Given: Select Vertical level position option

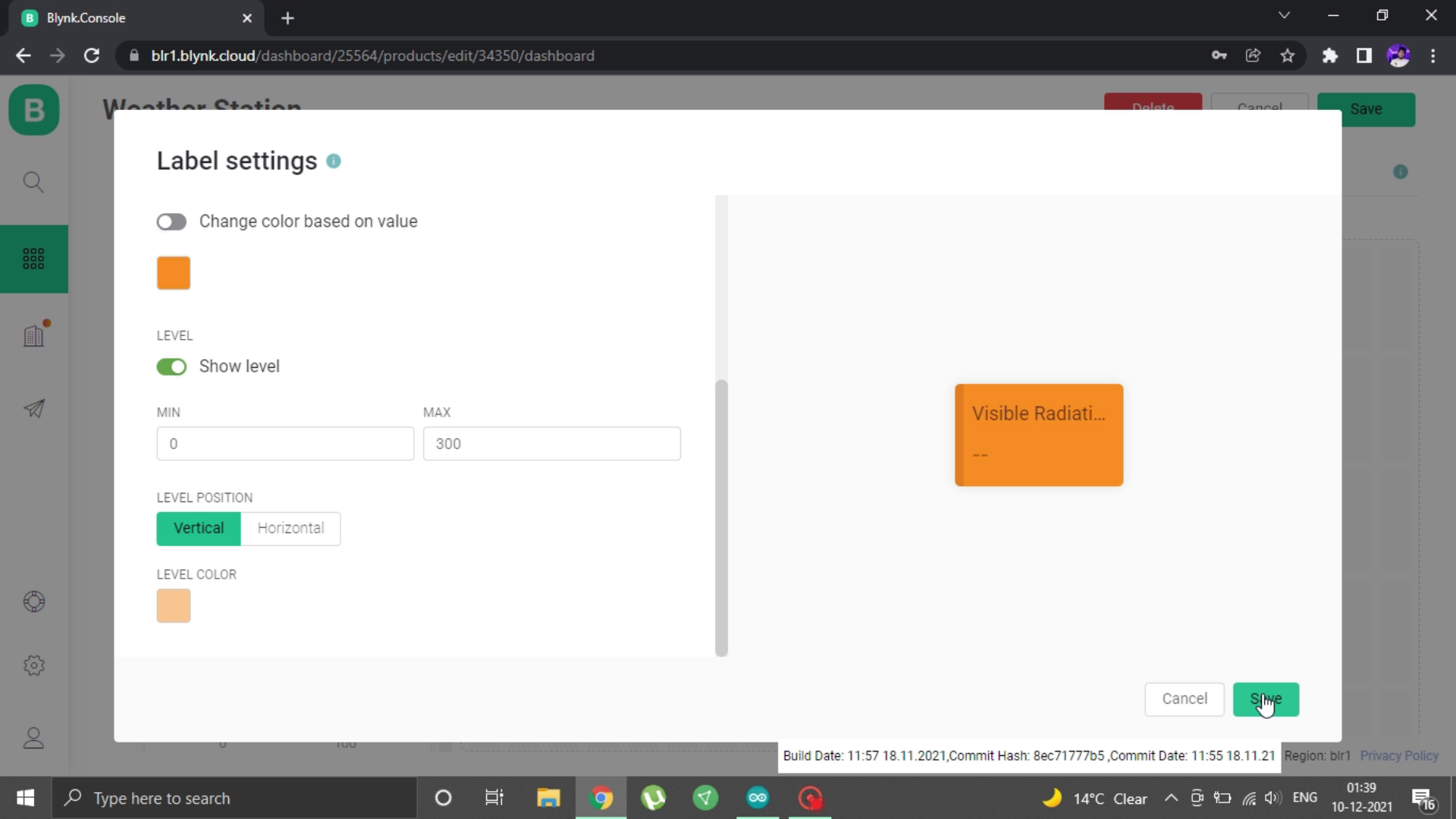Looking at the screenshot, I should 198,528.
